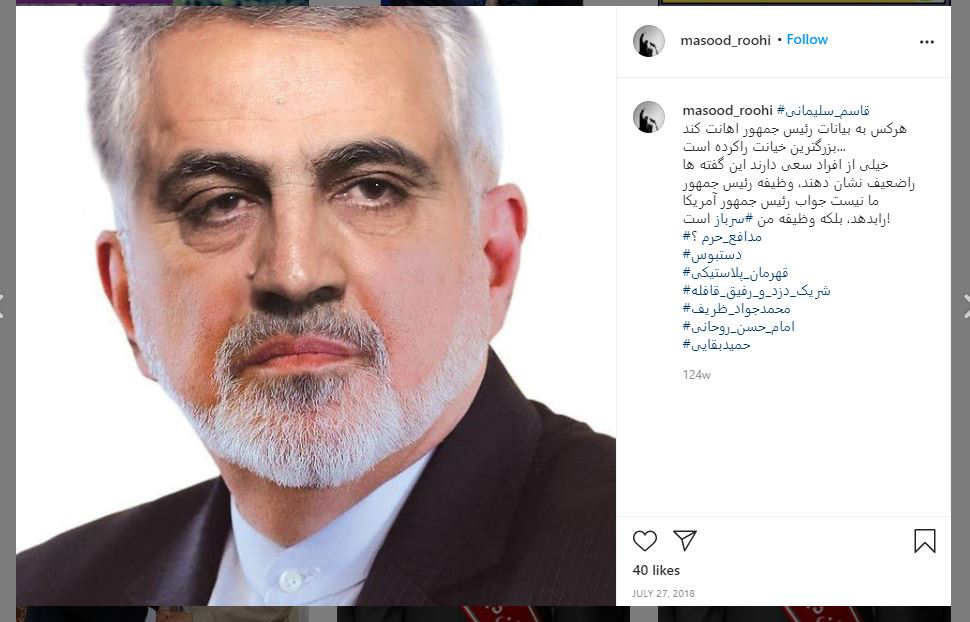Click the July 27, 2018 post date

(x=663, y=594)
